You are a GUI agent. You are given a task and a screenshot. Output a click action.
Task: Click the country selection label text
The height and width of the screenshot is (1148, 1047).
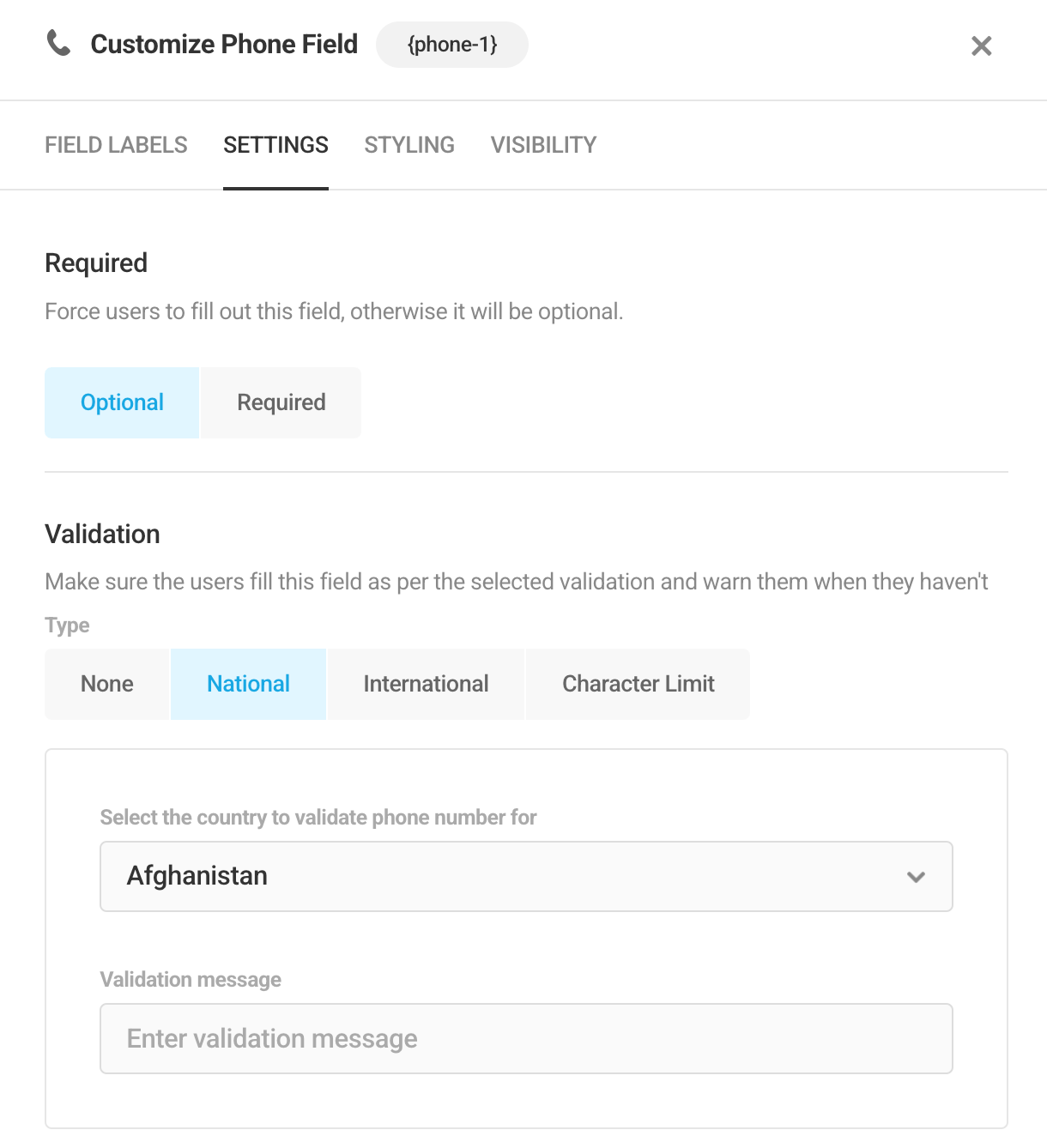click(318, 817)
